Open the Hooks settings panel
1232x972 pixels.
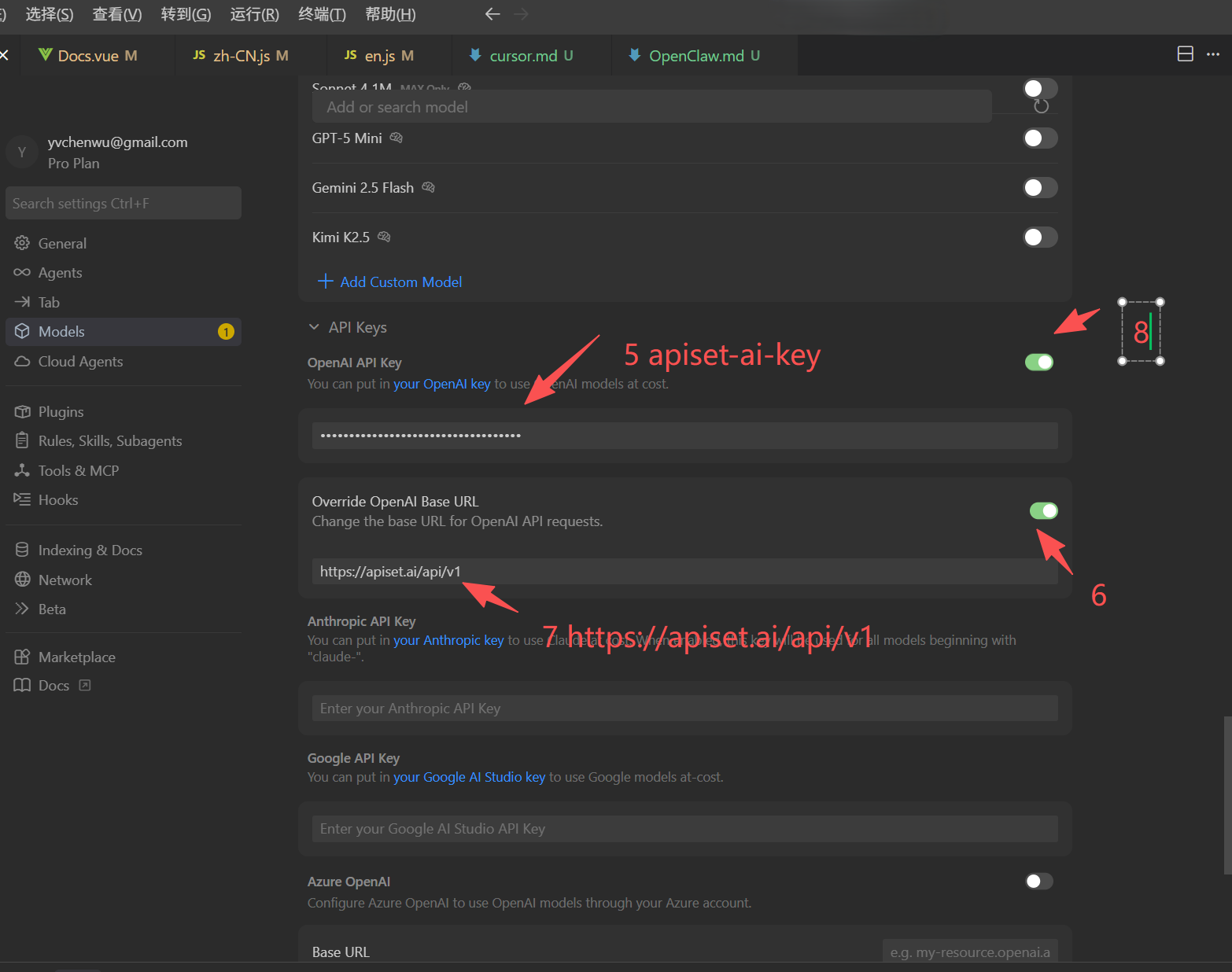click(x=57, y=499)
